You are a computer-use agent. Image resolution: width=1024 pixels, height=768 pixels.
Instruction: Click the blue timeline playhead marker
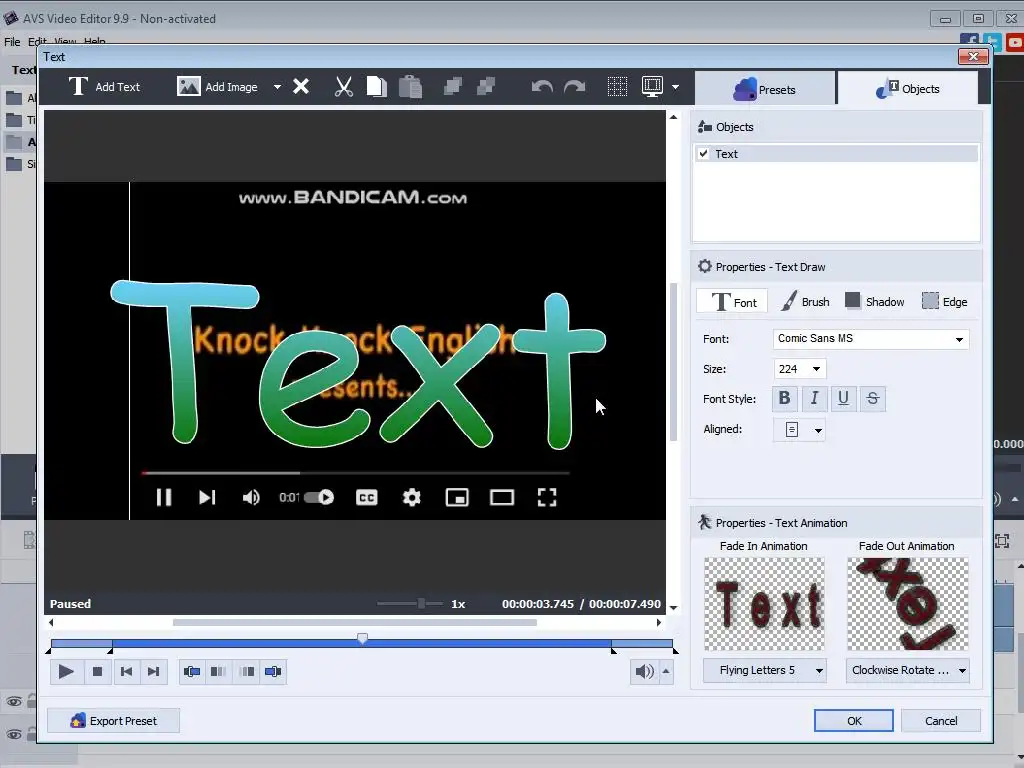[x=362, y=638]
